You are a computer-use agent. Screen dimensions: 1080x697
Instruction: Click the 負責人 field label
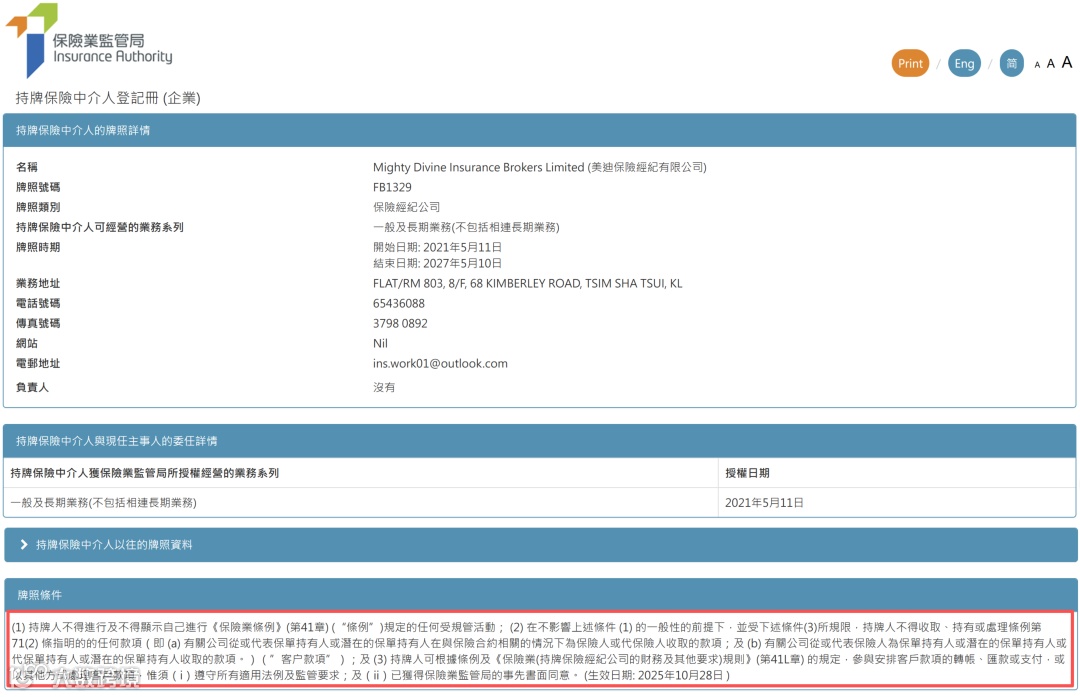pos(32,388)
